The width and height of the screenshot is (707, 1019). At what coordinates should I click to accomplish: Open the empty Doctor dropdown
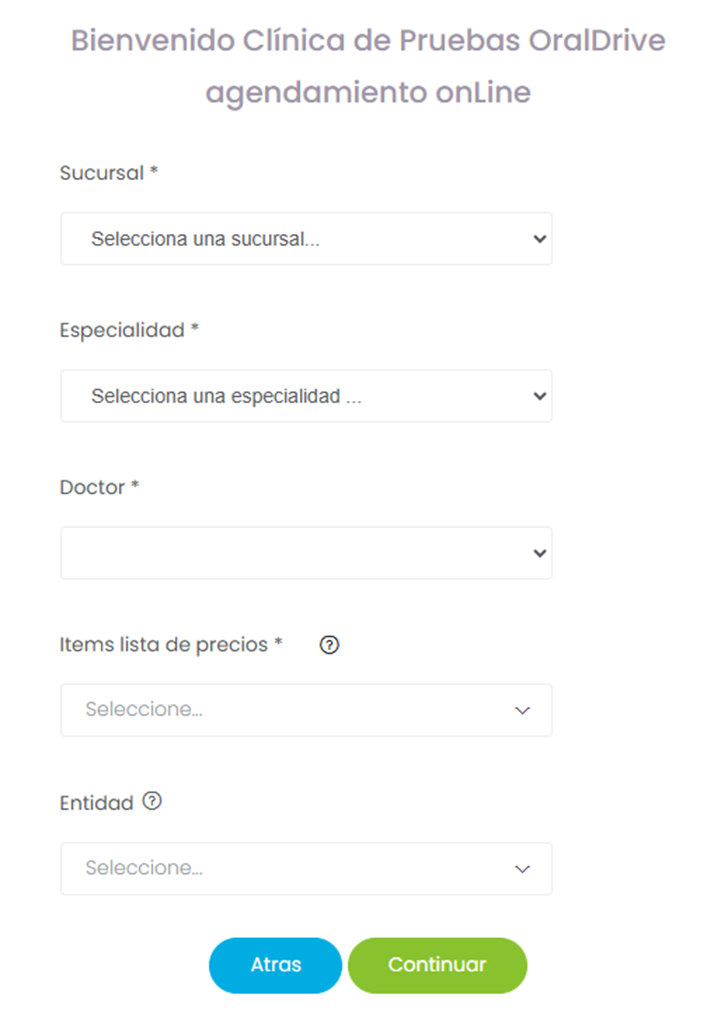pyautogui.click(x=305, y=553)
